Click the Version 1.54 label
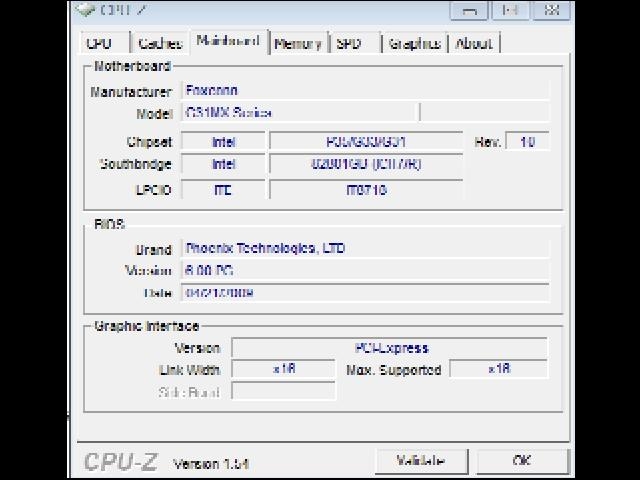Image resolution: width=640 pixels, height=480 pixels. click(211, 464)
